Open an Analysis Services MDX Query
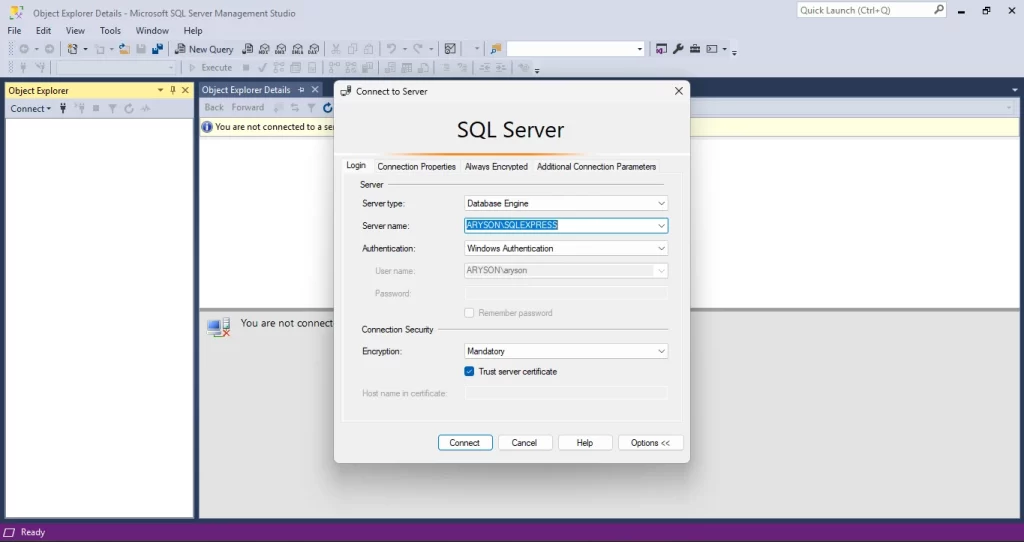Viewport: 1024px width, 542px height. click(264, 49)
